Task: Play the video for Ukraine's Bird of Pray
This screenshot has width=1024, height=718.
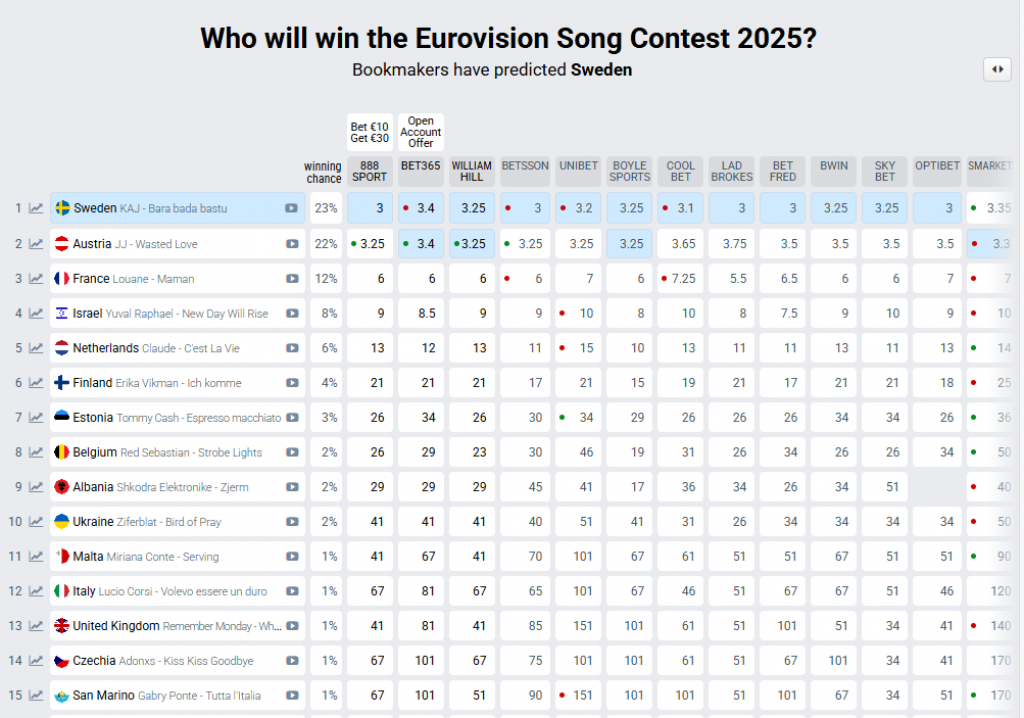Action: [291, 522]
